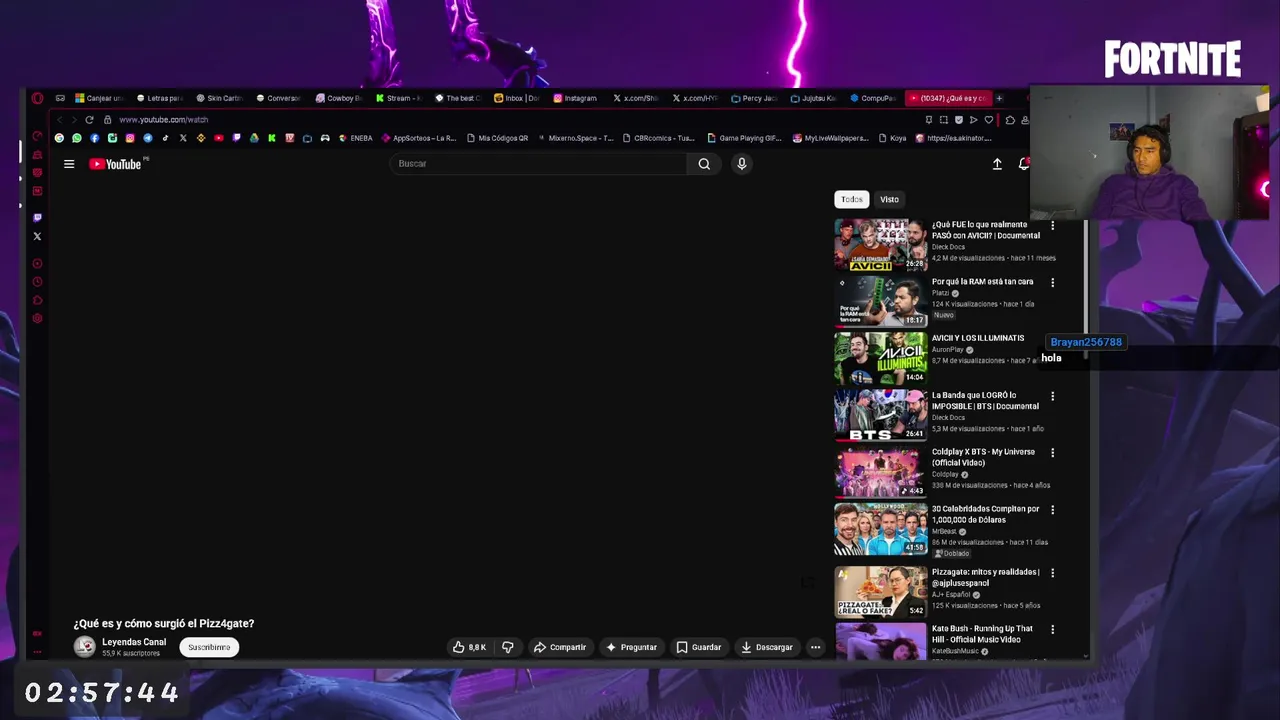Open the Leyendas Canal channel avatar

(85, 647)
